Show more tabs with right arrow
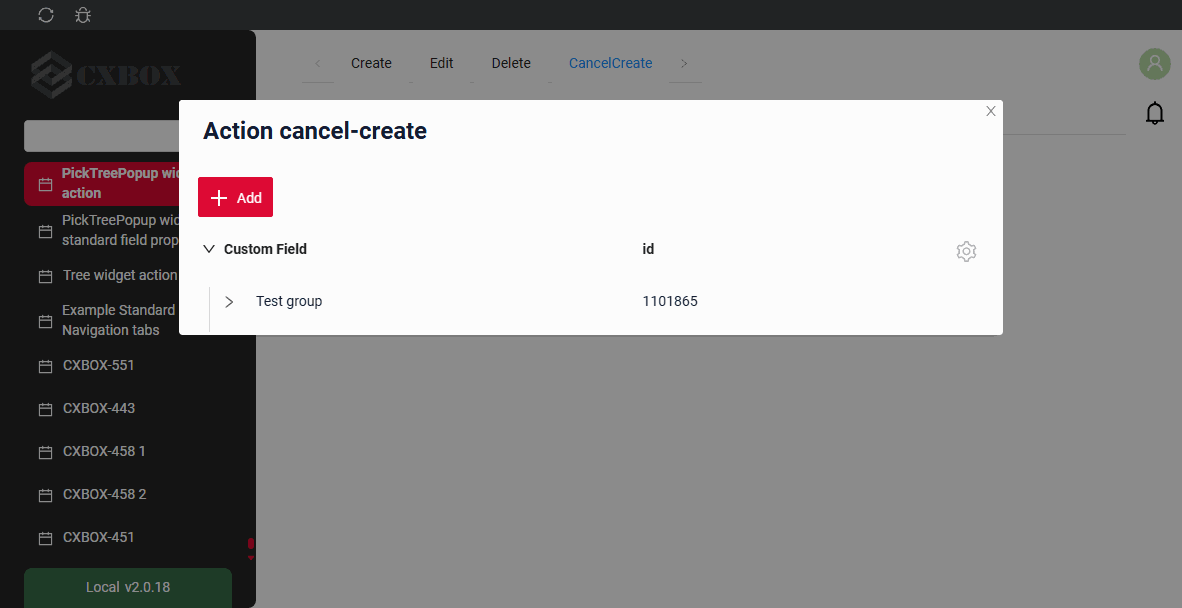1182x608 pixels. point(684,63)
